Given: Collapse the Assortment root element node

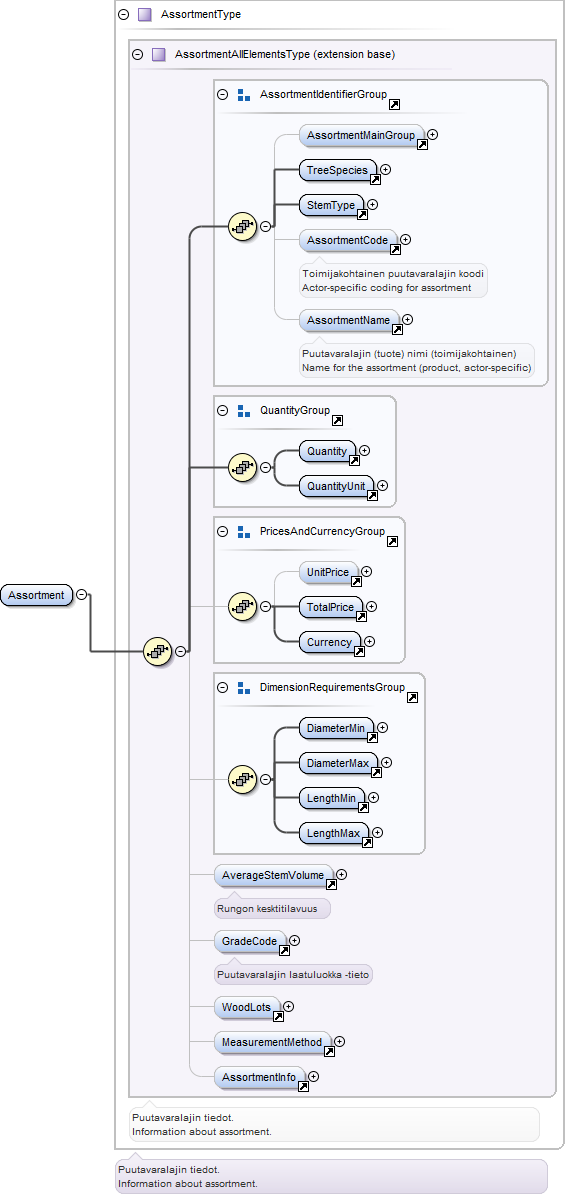Looking at the screenshot, I should coord(81,595).
